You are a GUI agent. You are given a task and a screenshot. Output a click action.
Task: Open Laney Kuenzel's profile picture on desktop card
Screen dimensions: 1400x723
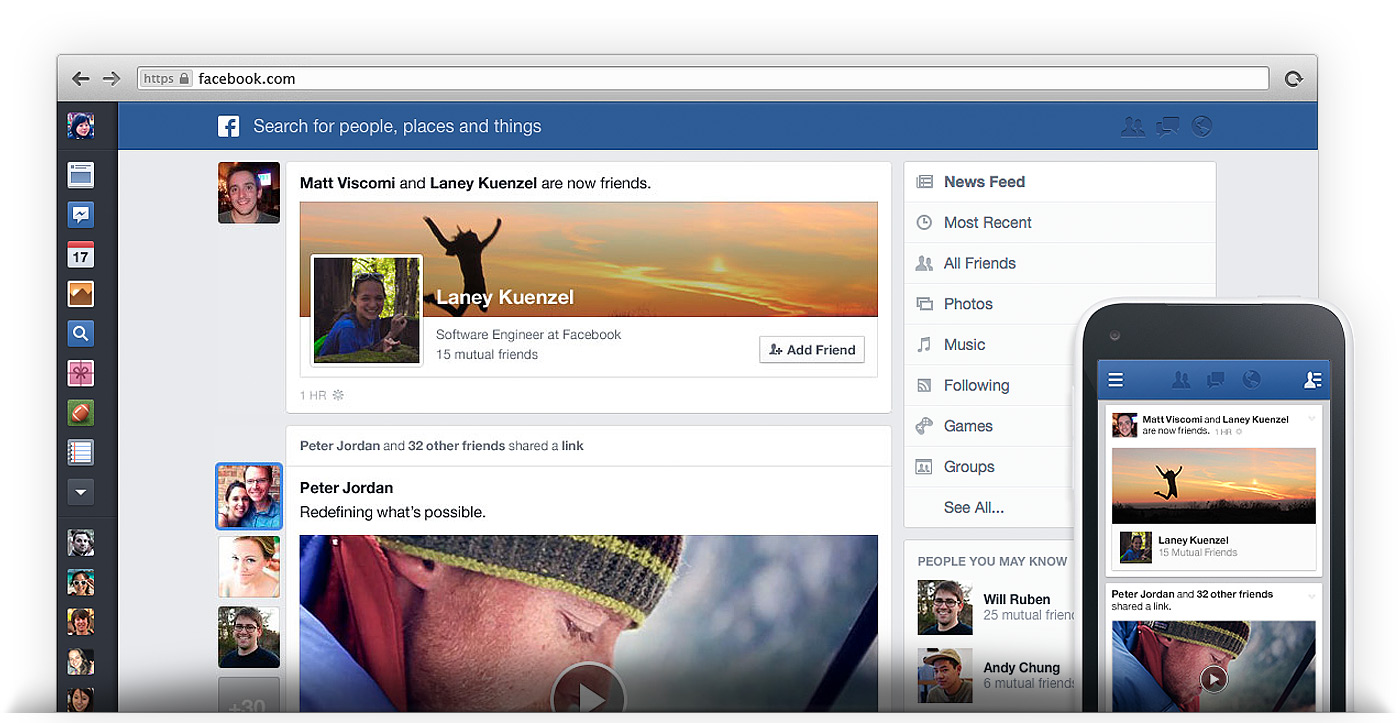tap(367, 310)
